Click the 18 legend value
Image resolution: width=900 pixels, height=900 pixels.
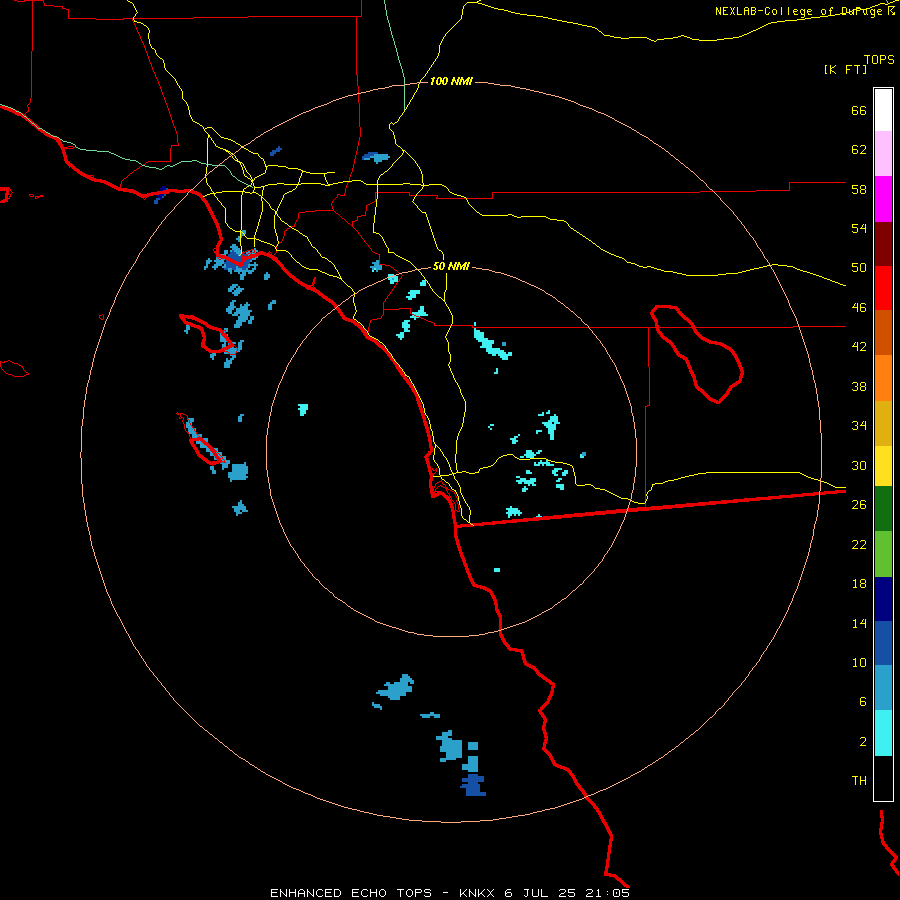tap(859, 584)
